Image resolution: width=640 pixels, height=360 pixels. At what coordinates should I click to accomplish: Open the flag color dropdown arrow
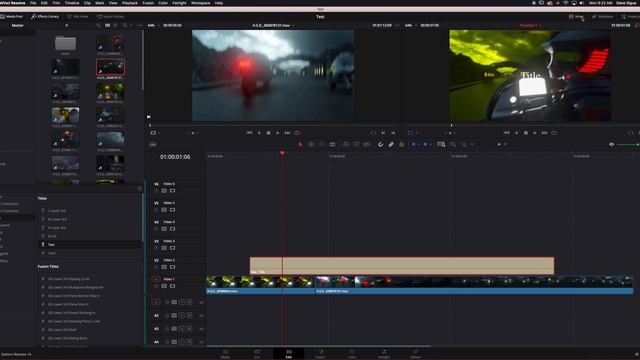click(418, 144)
